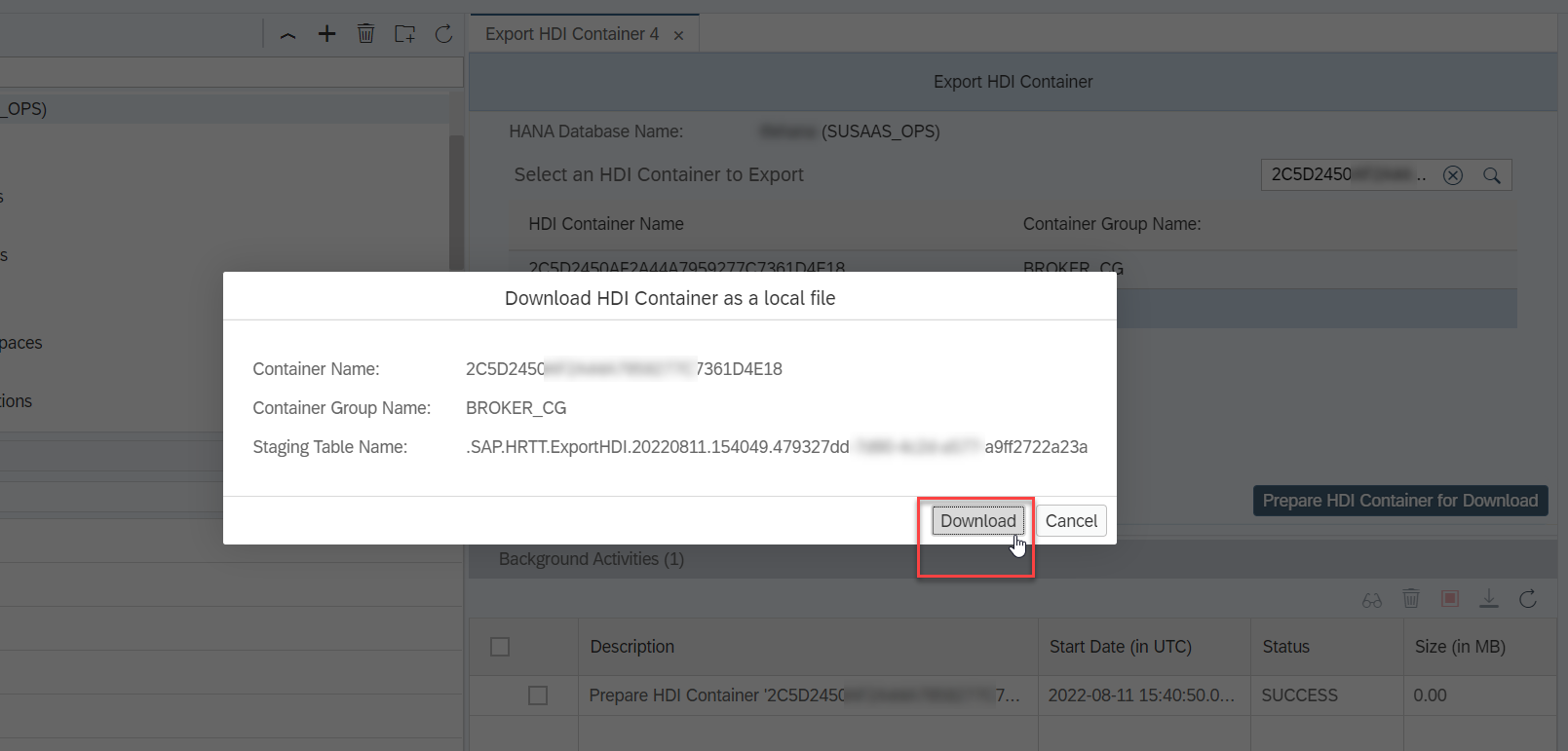Check the Prepare HDI Container row checkbox
1568x751 pixels.
[538, 695]
